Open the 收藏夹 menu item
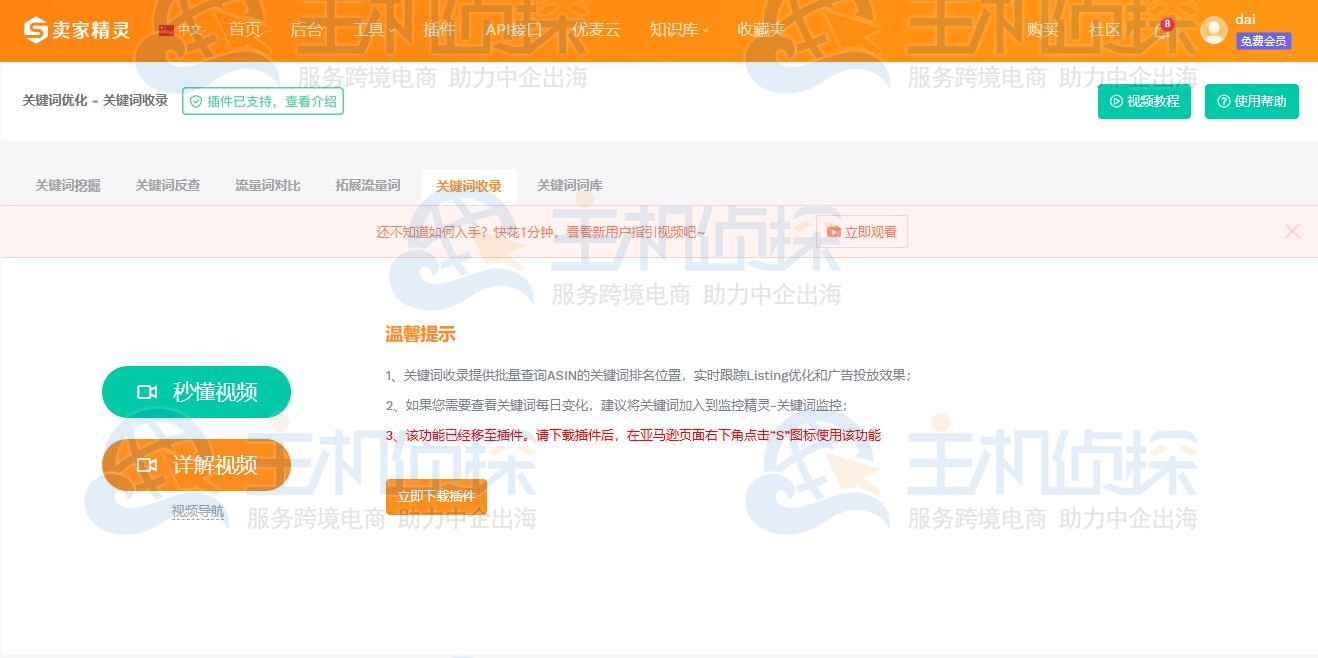The width and height of the screenshot is (1318, 658). click(761, 30)
